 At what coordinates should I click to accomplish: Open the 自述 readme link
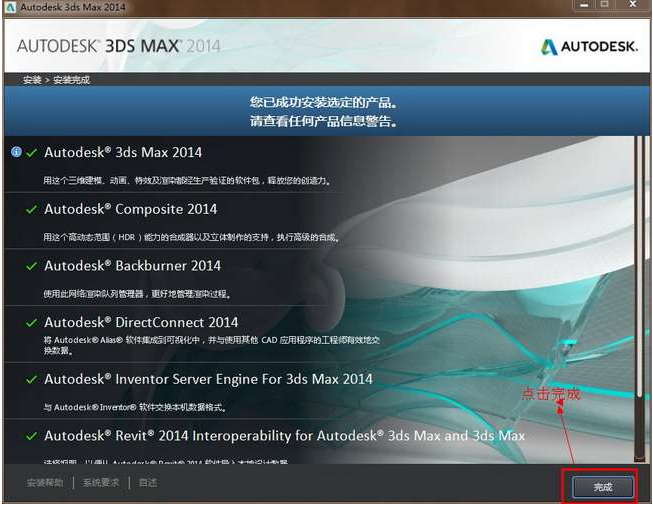(148, 483)
